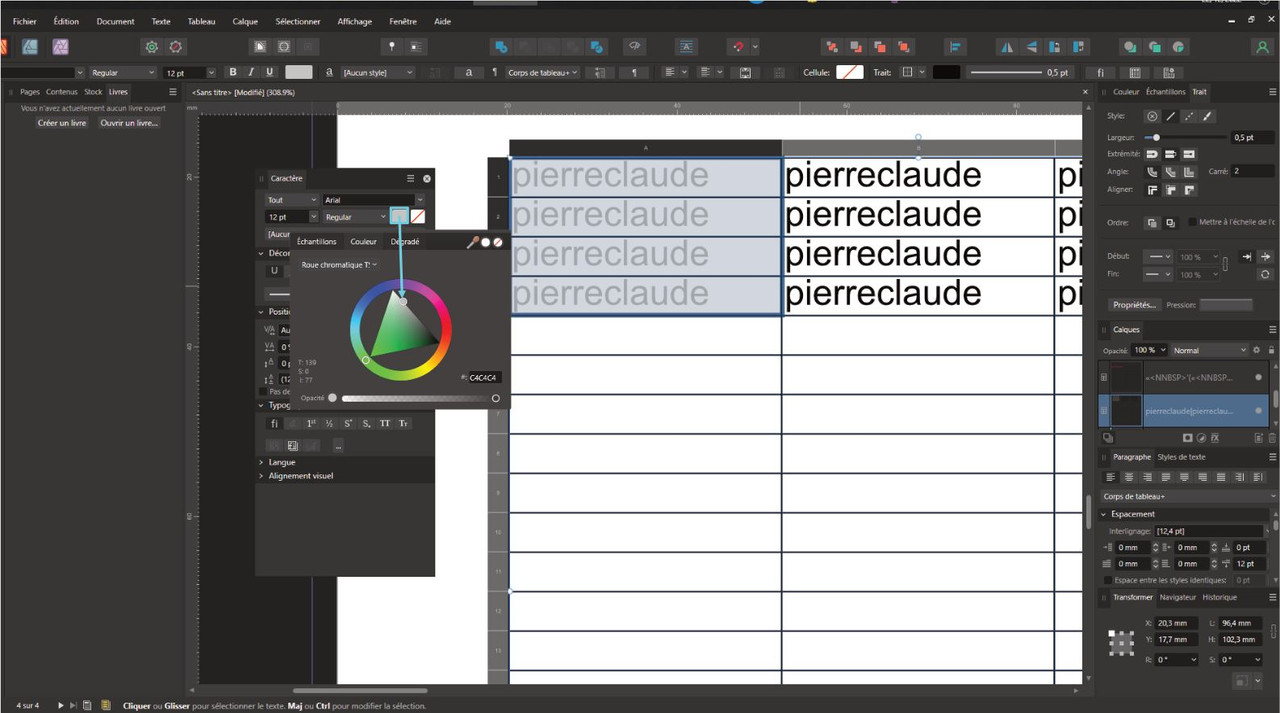Click the align left toolbar icon
The height and width of the screenshot is (713, 1280).
click(956, 47)
